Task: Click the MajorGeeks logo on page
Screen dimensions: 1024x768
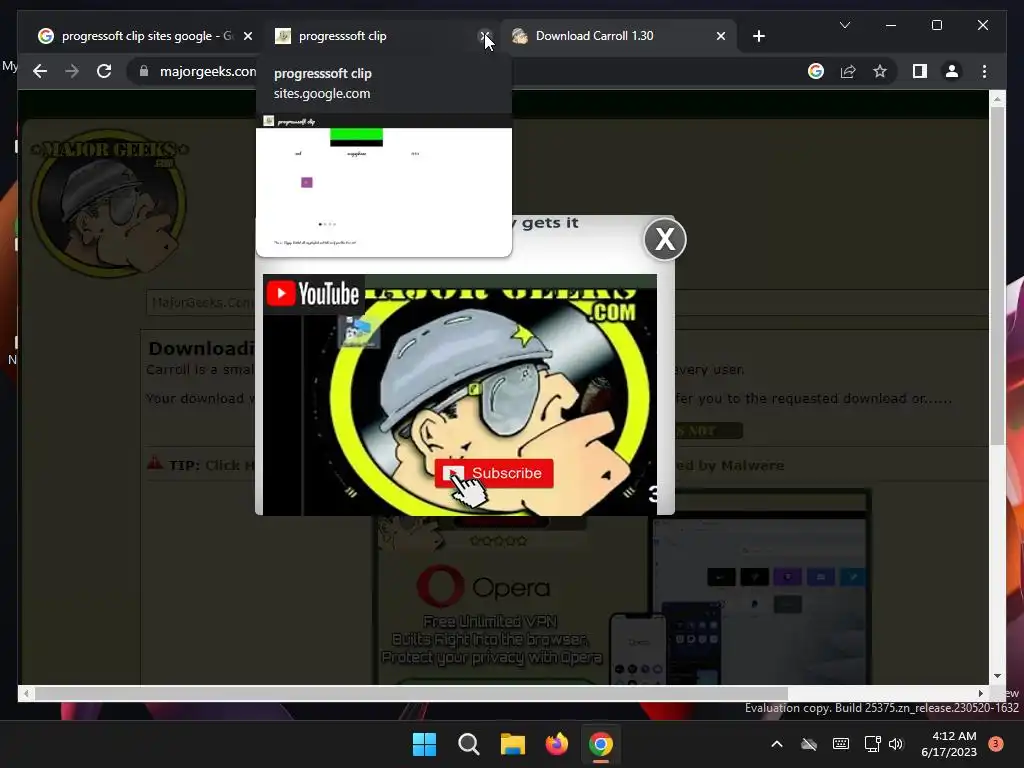Action: [110, 202]
